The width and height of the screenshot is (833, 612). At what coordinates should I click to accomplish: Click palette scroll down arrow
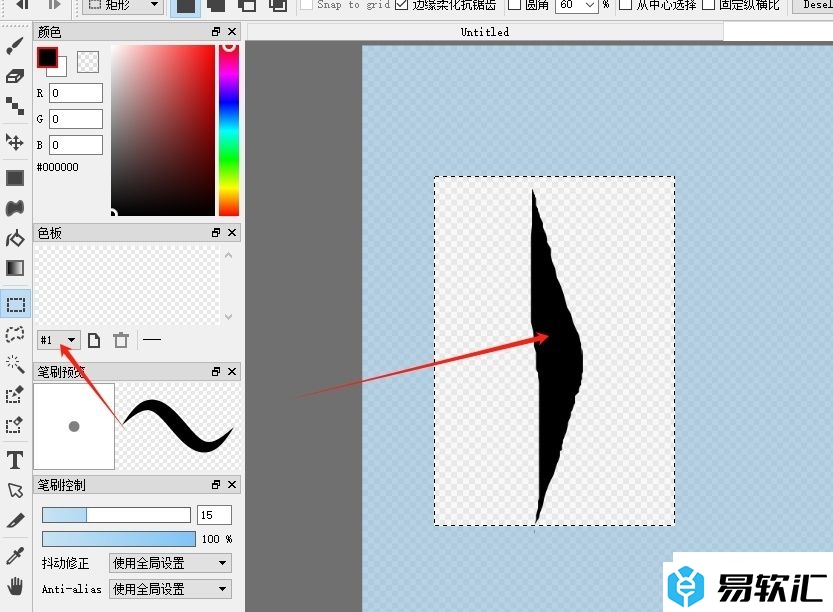point(228,317)
